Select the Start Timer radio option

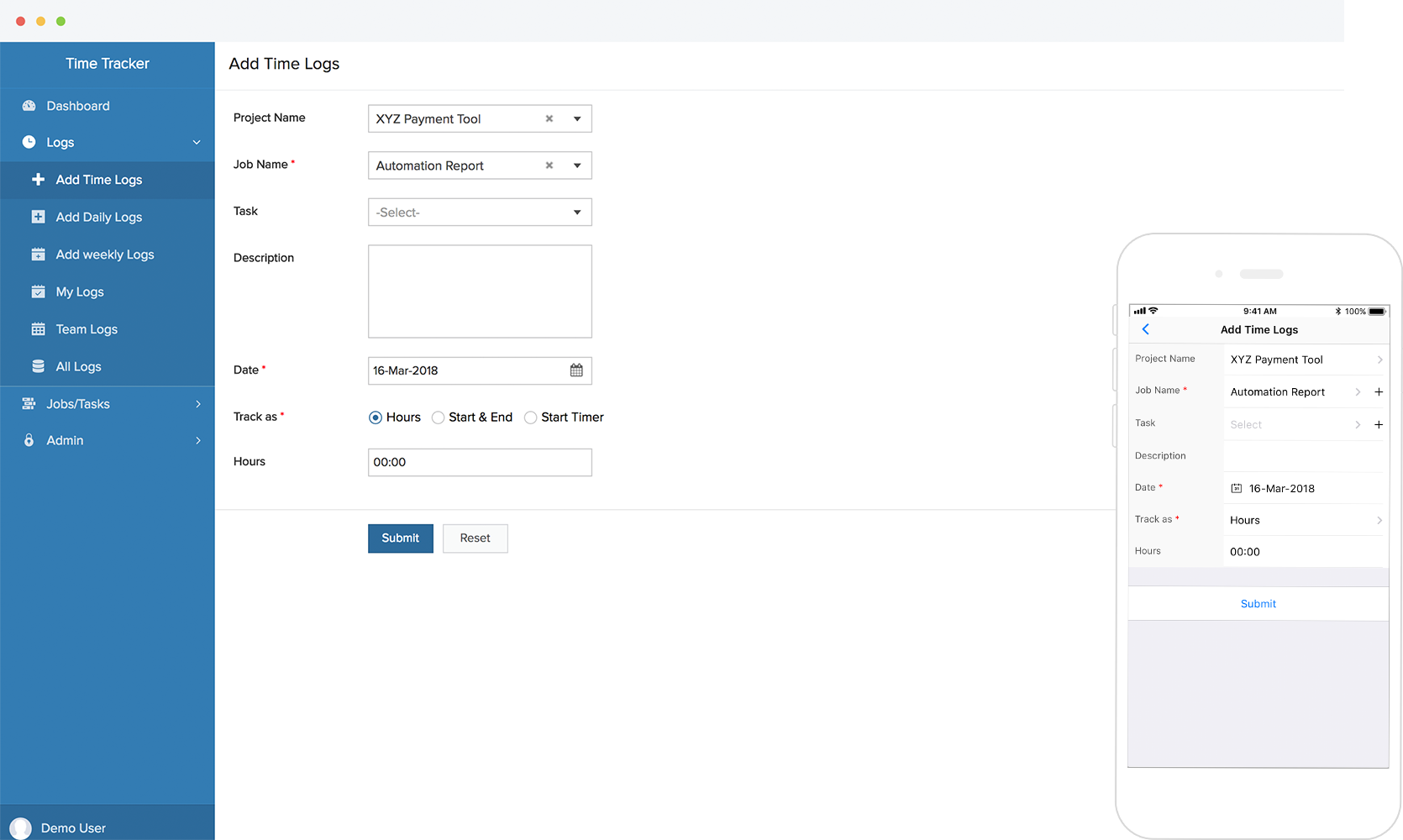pyautogui.click(x=530, y=417)
